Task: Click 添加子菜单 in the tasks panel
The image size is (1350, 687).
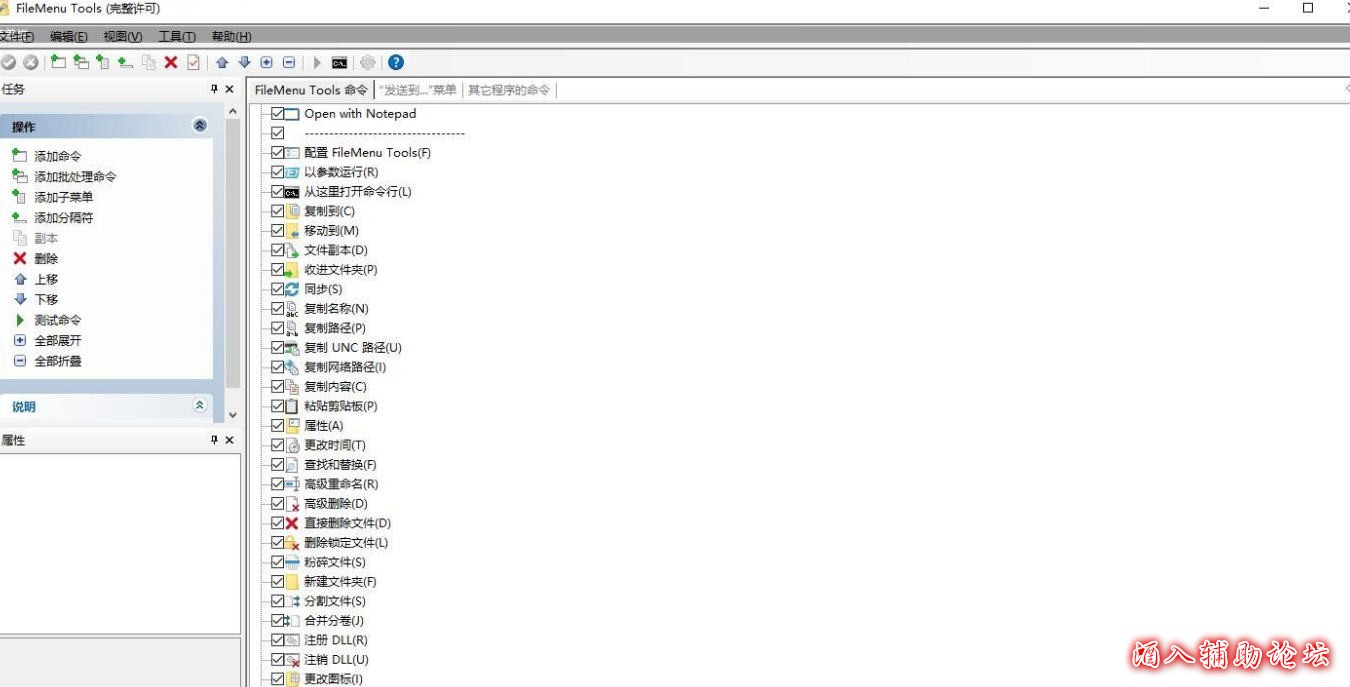Action: tap(63, 197)
